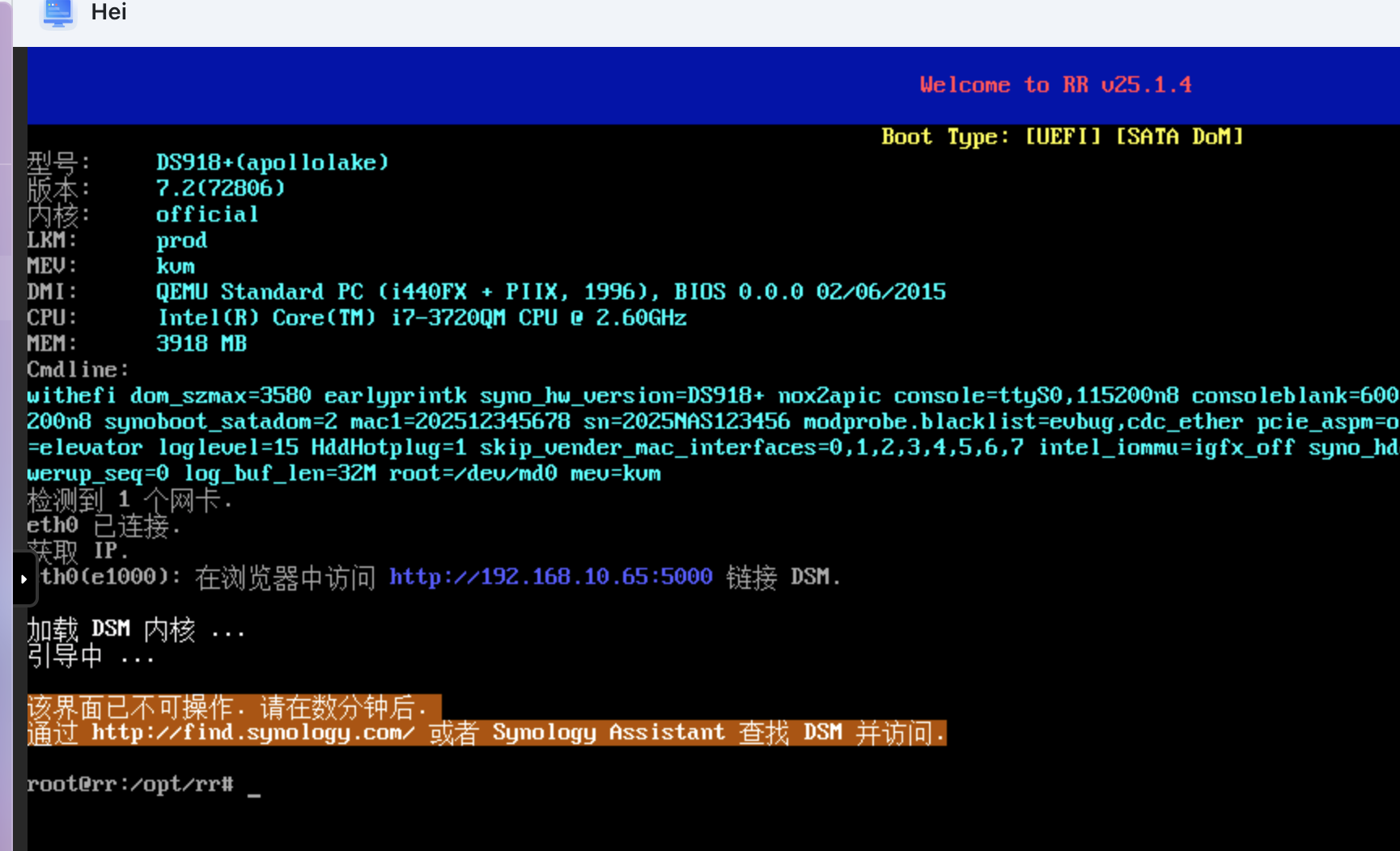Click the orange '该界面已不可操作' notice line
The height and width of the screenshot is (851, 1400).
[235, 708]
